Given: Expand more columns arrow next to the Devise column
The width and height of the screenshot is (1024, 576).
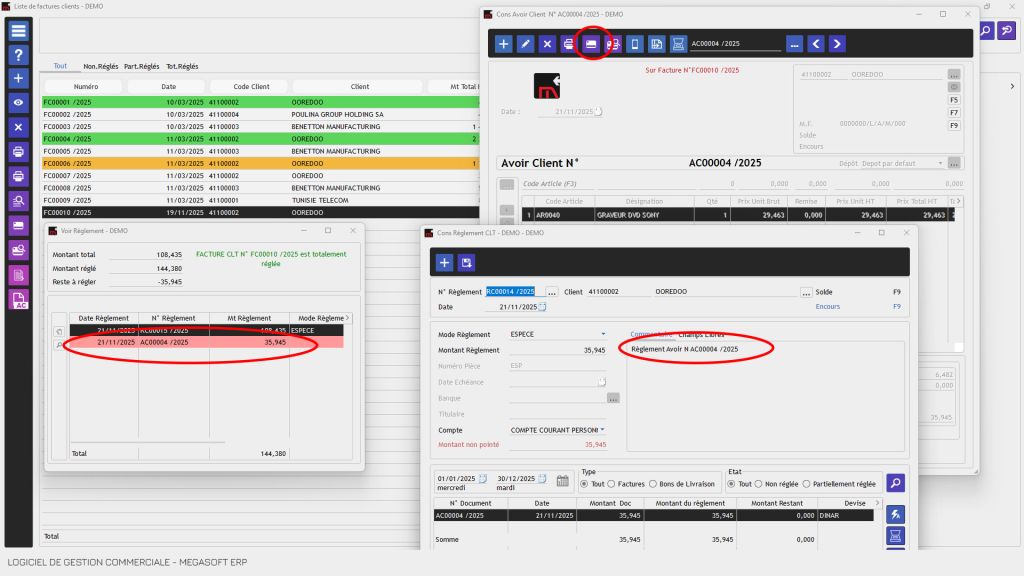Looking at the screenshot, I should click(x=877, y=503).
